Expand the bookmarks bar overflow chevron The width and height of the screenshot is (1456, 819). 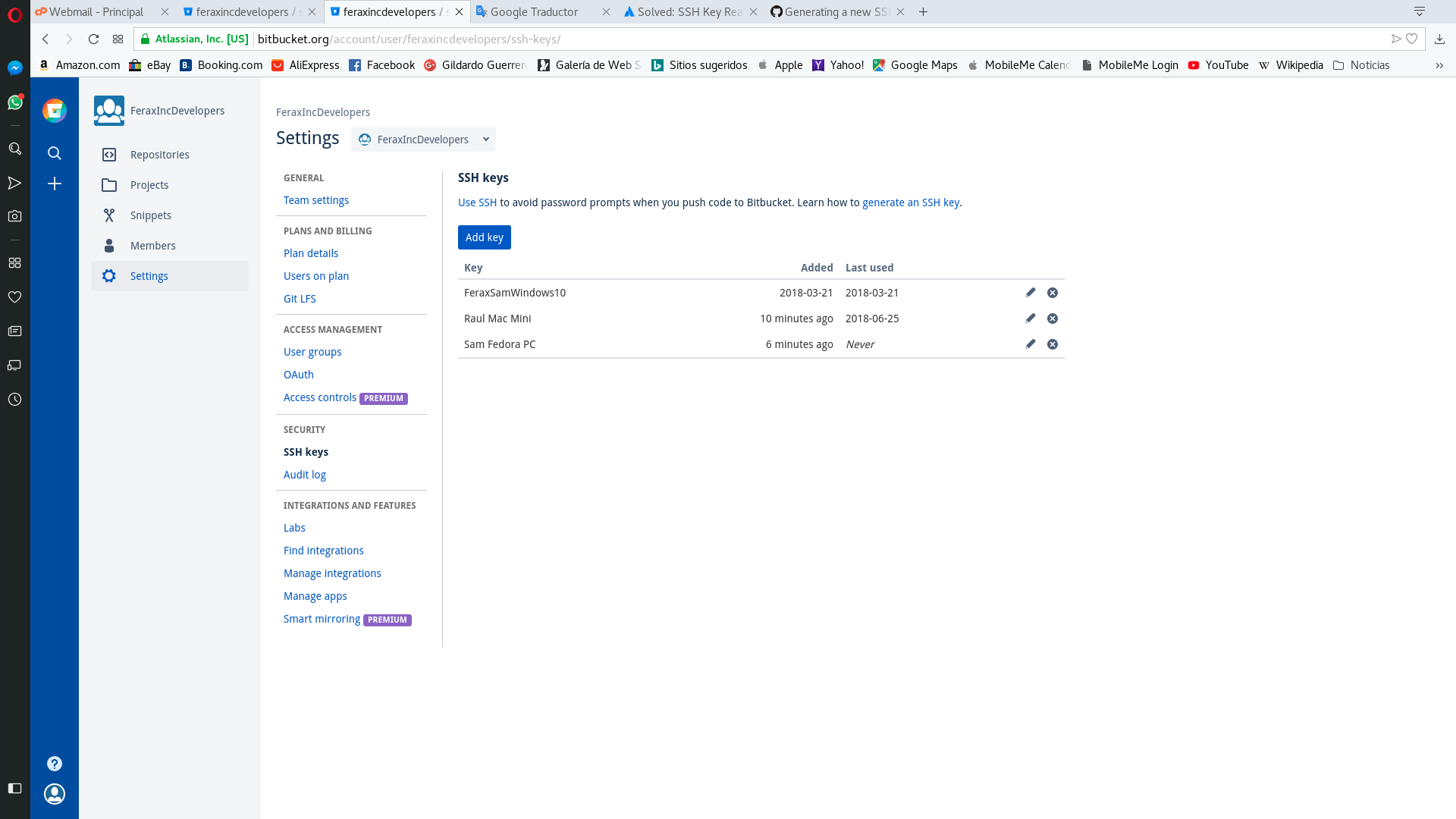click(1439, 65)
